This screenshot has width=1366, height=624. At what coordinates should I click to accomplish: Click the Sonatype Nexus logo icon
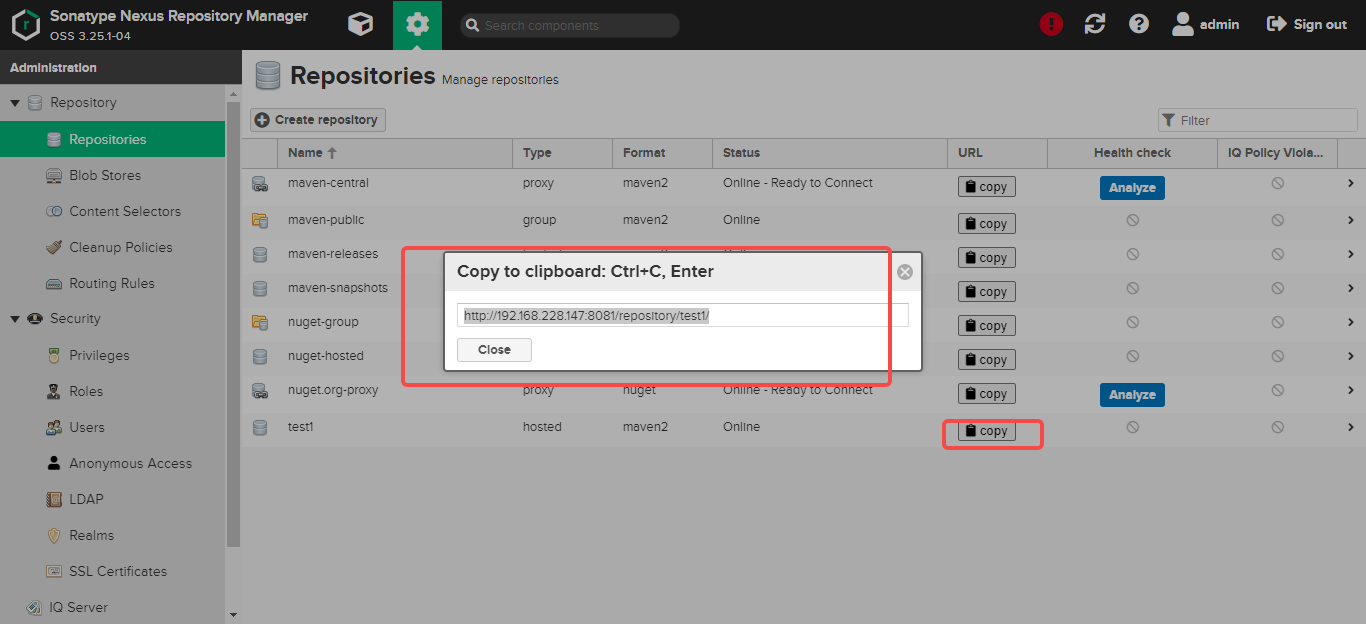click(25, 25)
